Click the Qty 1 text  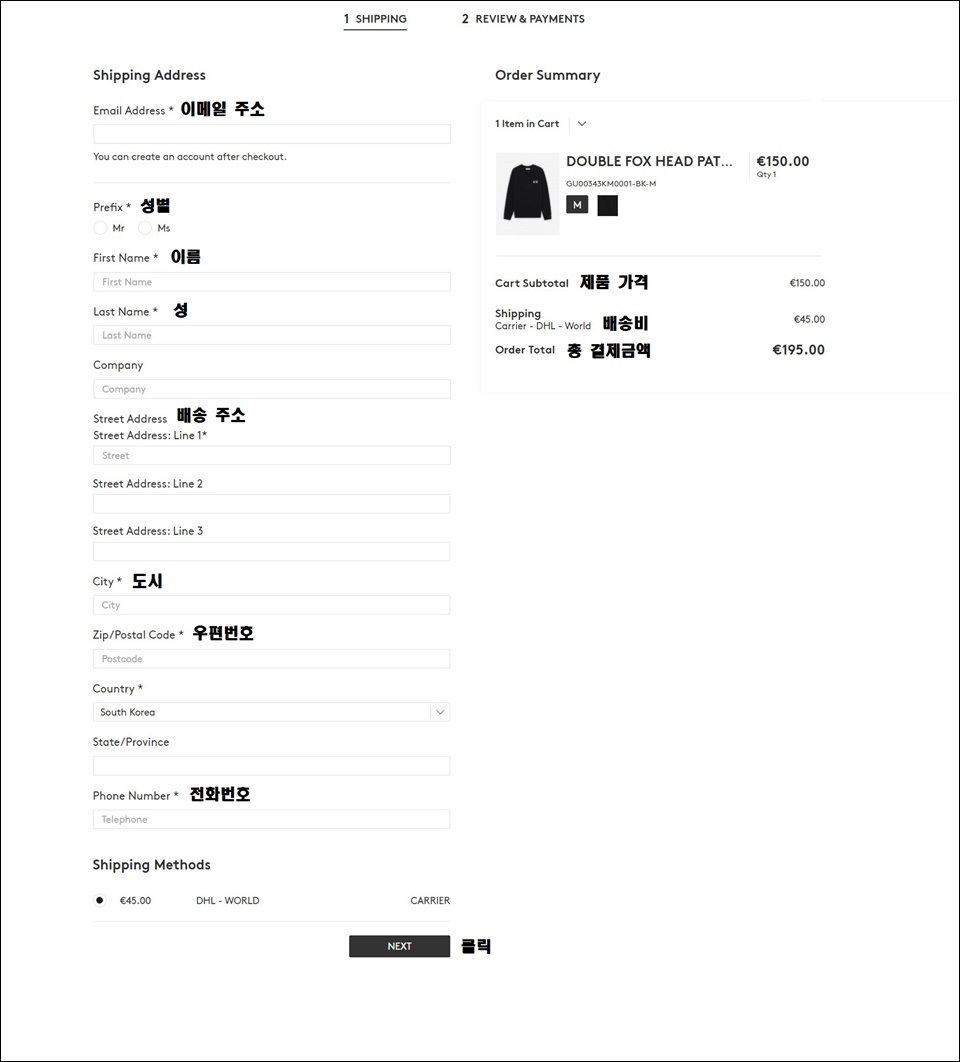(x=766, y=174)
